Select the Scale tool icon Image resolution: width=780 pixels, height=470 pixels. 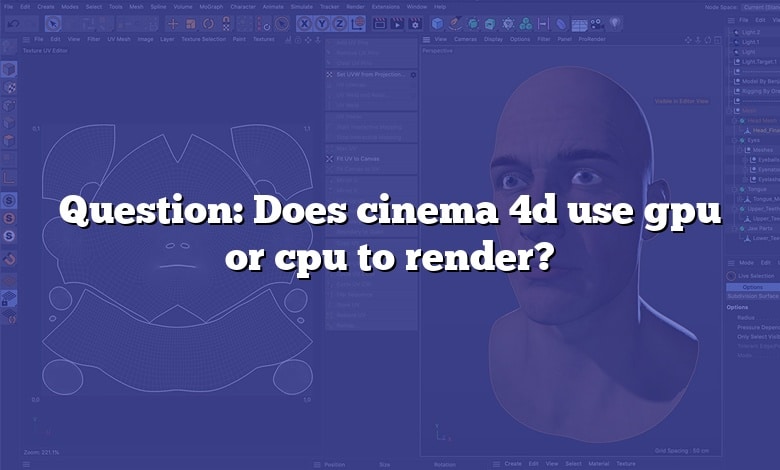pyautogui.click(x=191, y=23)
